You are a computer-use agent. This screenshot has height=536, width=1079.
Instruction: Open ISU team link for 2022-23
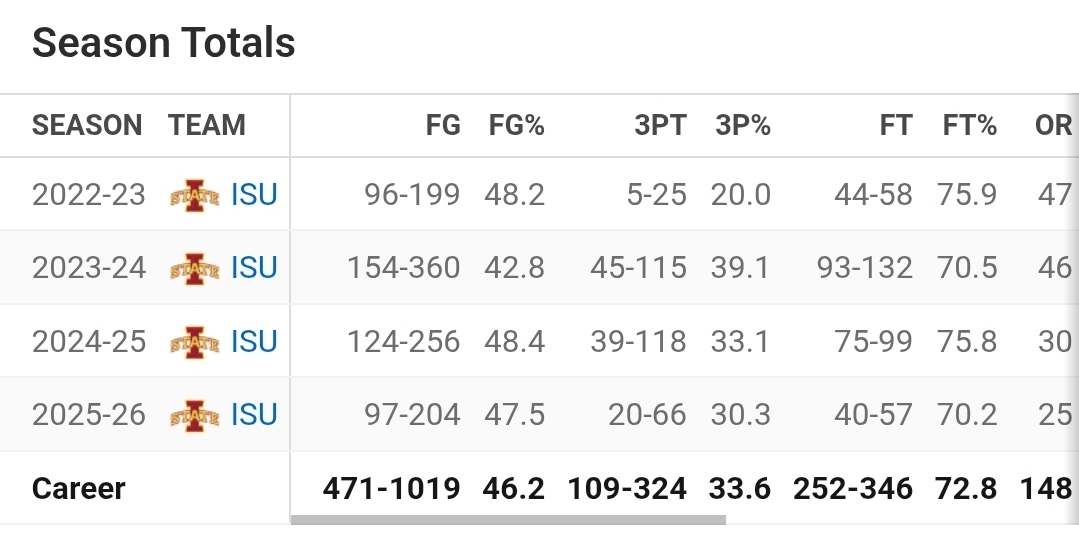[253, 194]
